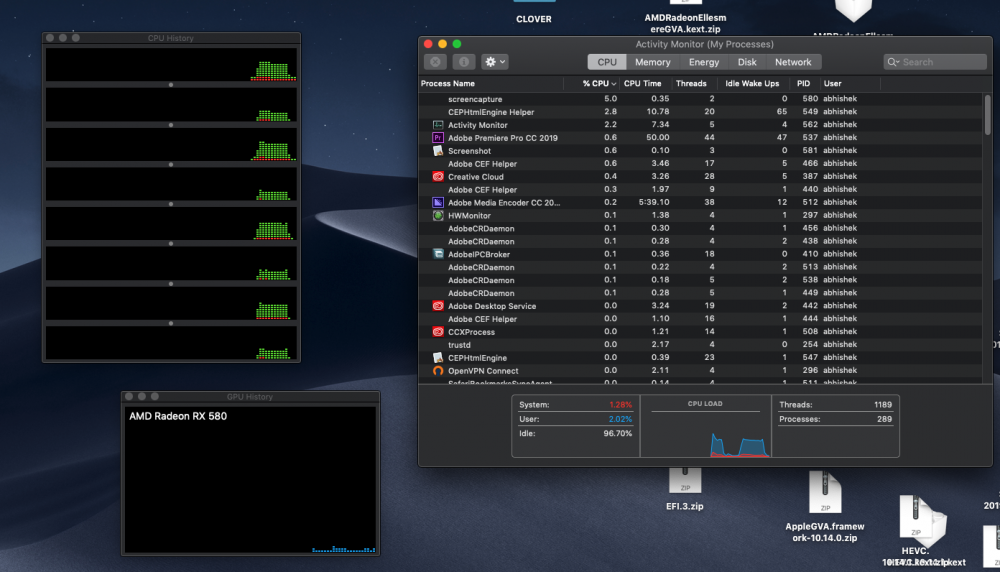Sort by CPU Time column header

643,84
